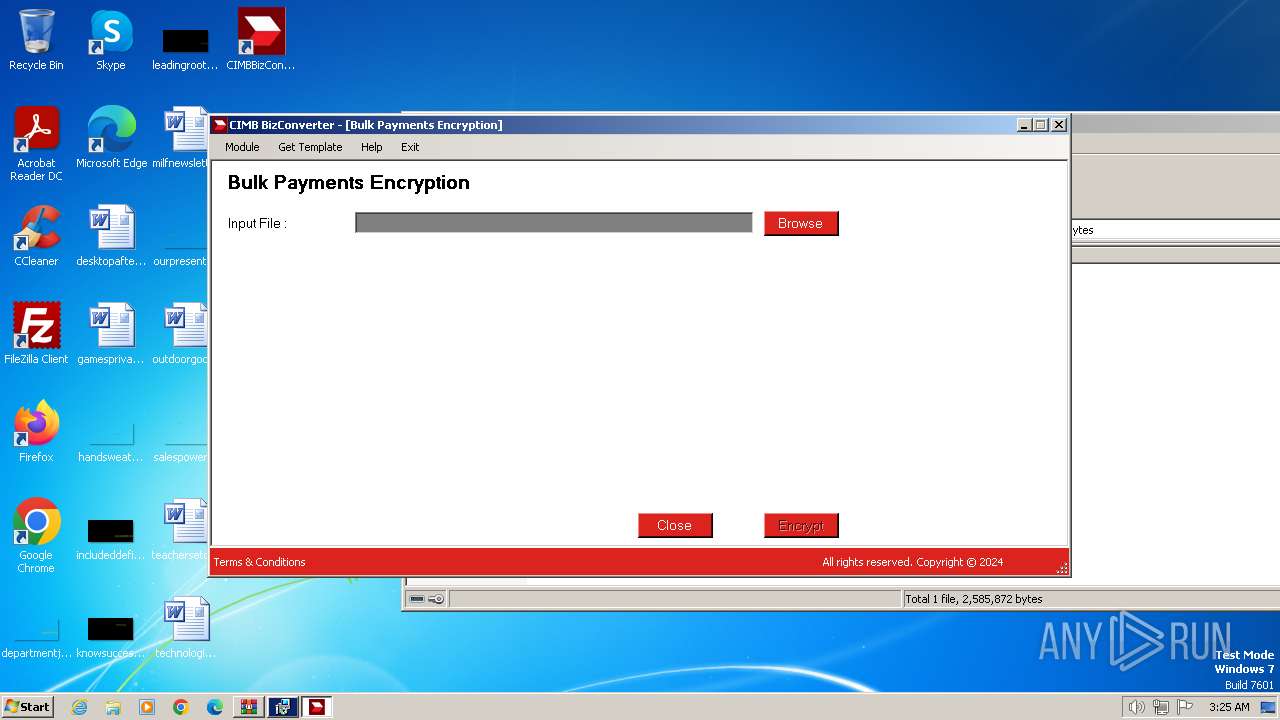Click the resize grip of BizConverter window

tap(1062, 568)
